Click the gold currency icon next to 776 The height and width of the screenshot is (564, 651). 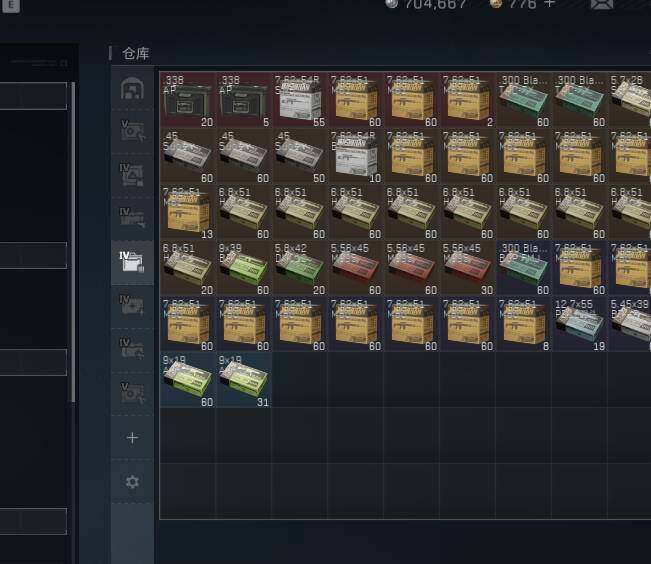pos(496,4)
